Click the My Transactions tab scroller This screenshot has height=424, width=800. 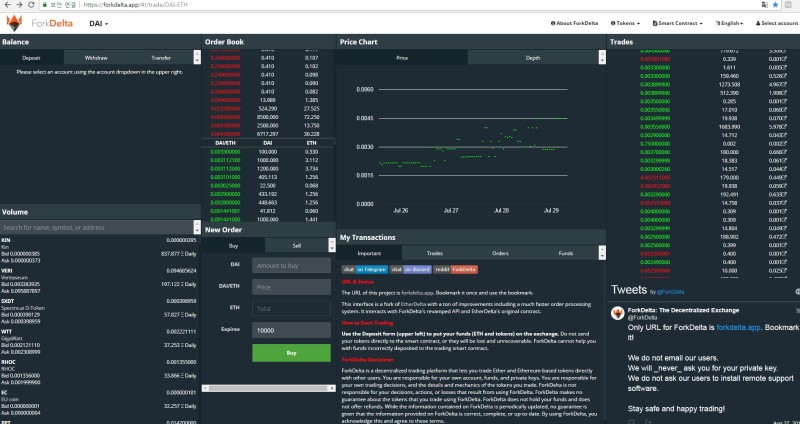pyautogui.click(x=602, y=253)
